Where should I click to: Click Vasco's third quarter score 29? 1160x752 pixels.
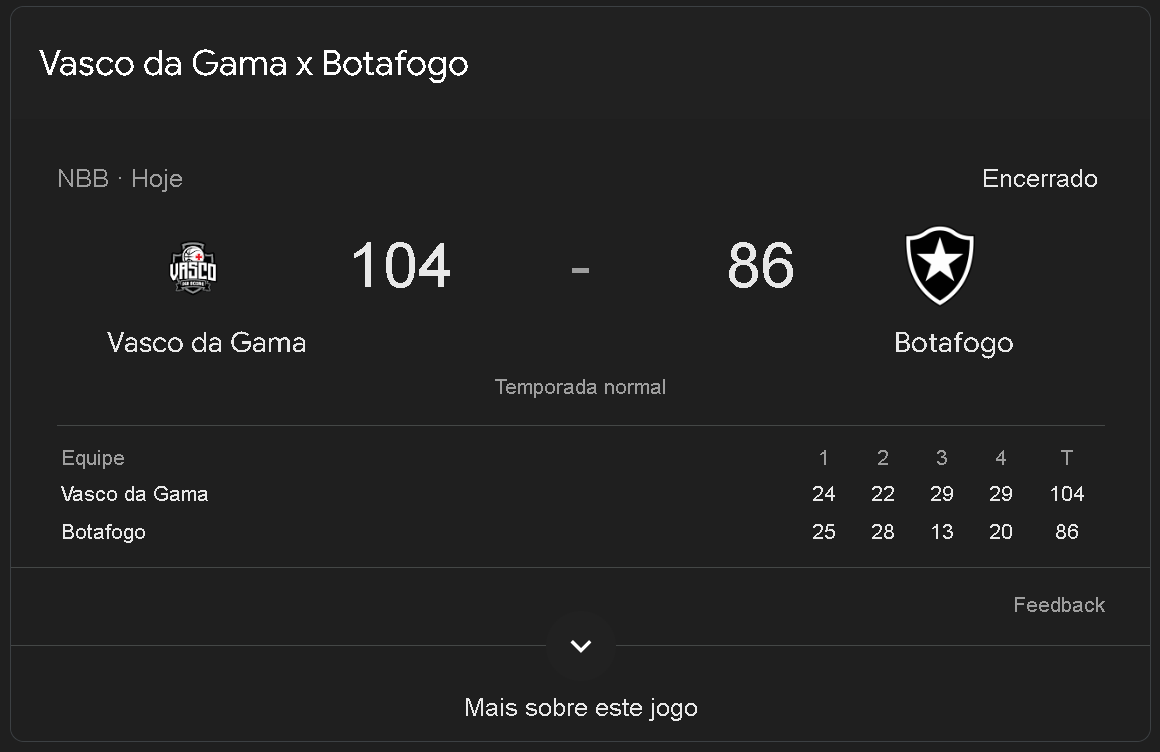coord(941,494)
